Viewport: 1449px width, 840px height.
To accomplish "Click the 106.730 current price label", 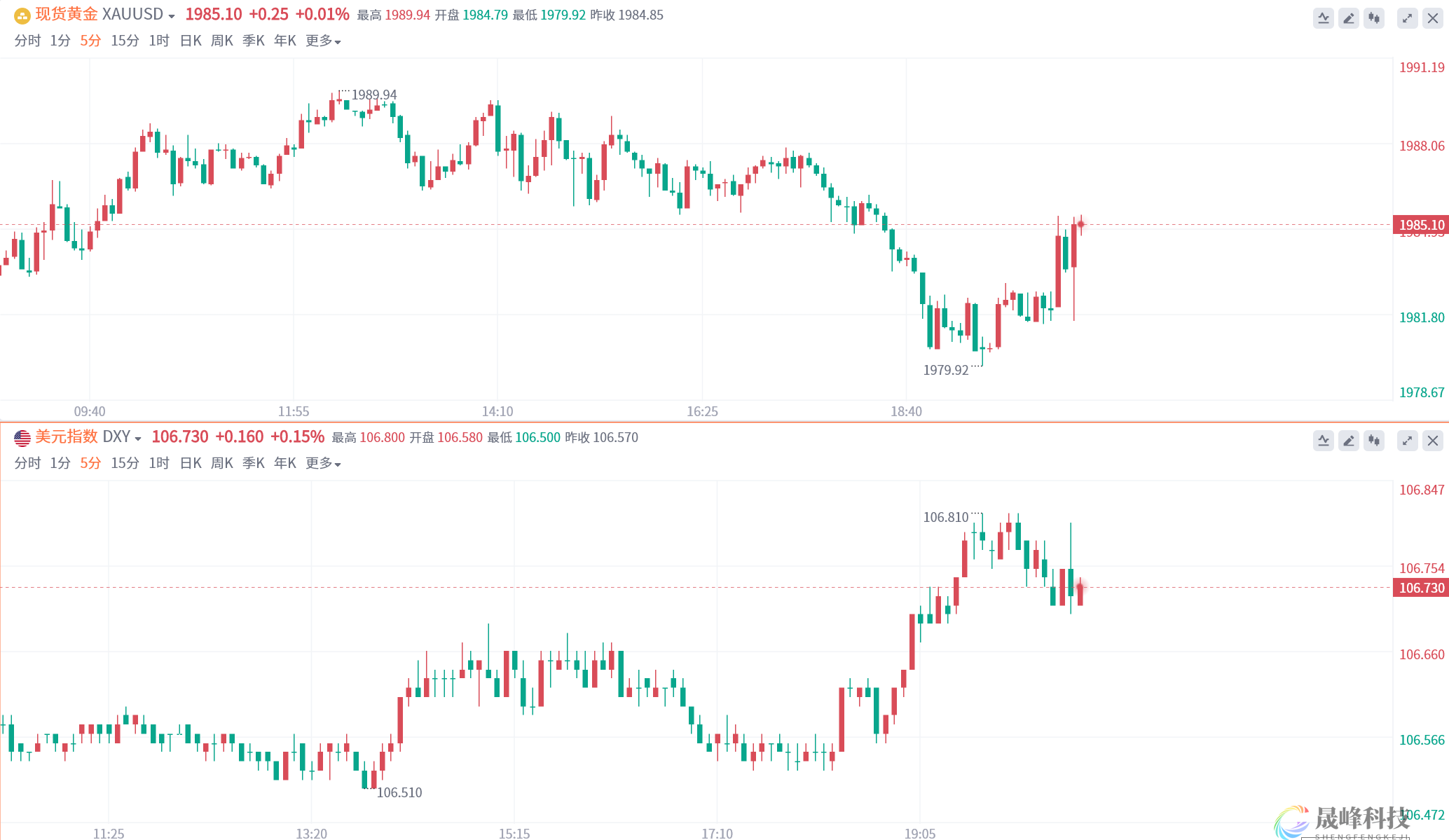I will click(1421, 588).
